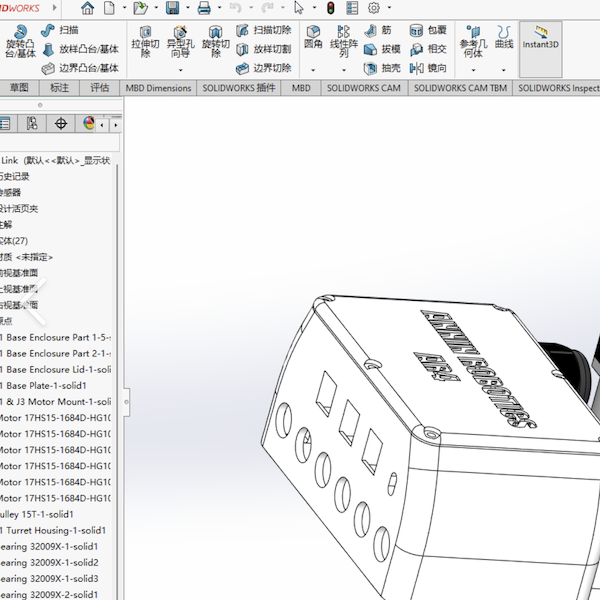Toggle the Instant3D button

[x=541, y=42]
